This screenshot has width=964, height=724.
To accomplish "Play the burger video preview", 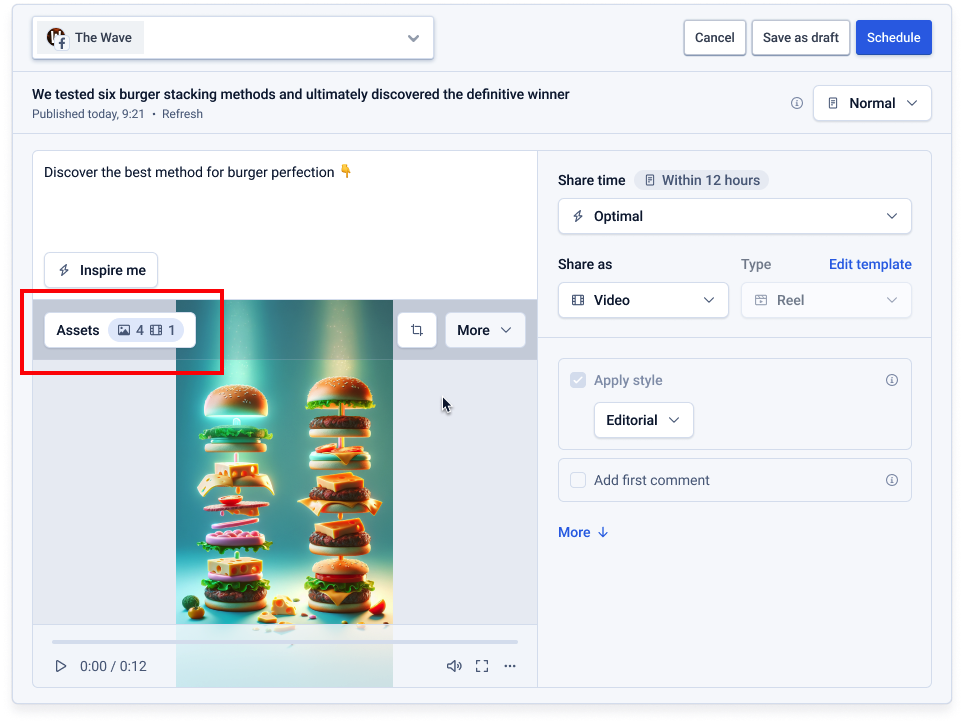I will point(61,666).
